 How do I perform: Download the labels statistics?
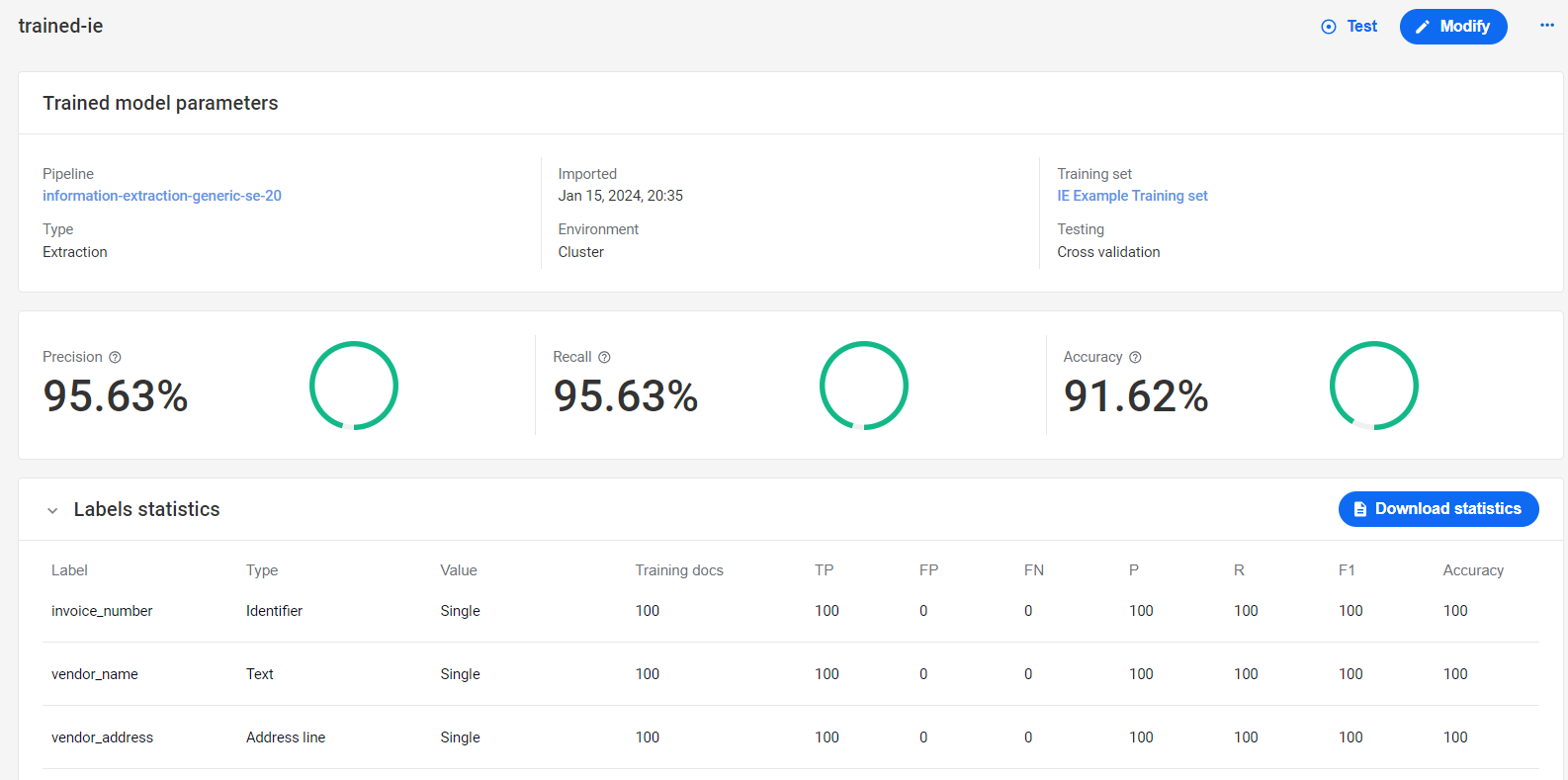coord(1438,509)
